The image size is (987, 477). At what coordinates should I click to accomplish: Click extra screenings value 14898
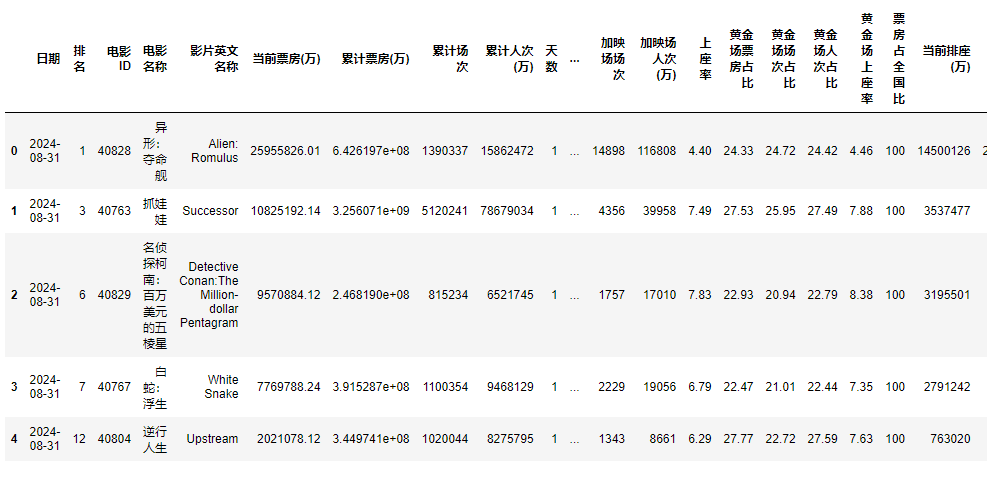click(x=609, y=151)
